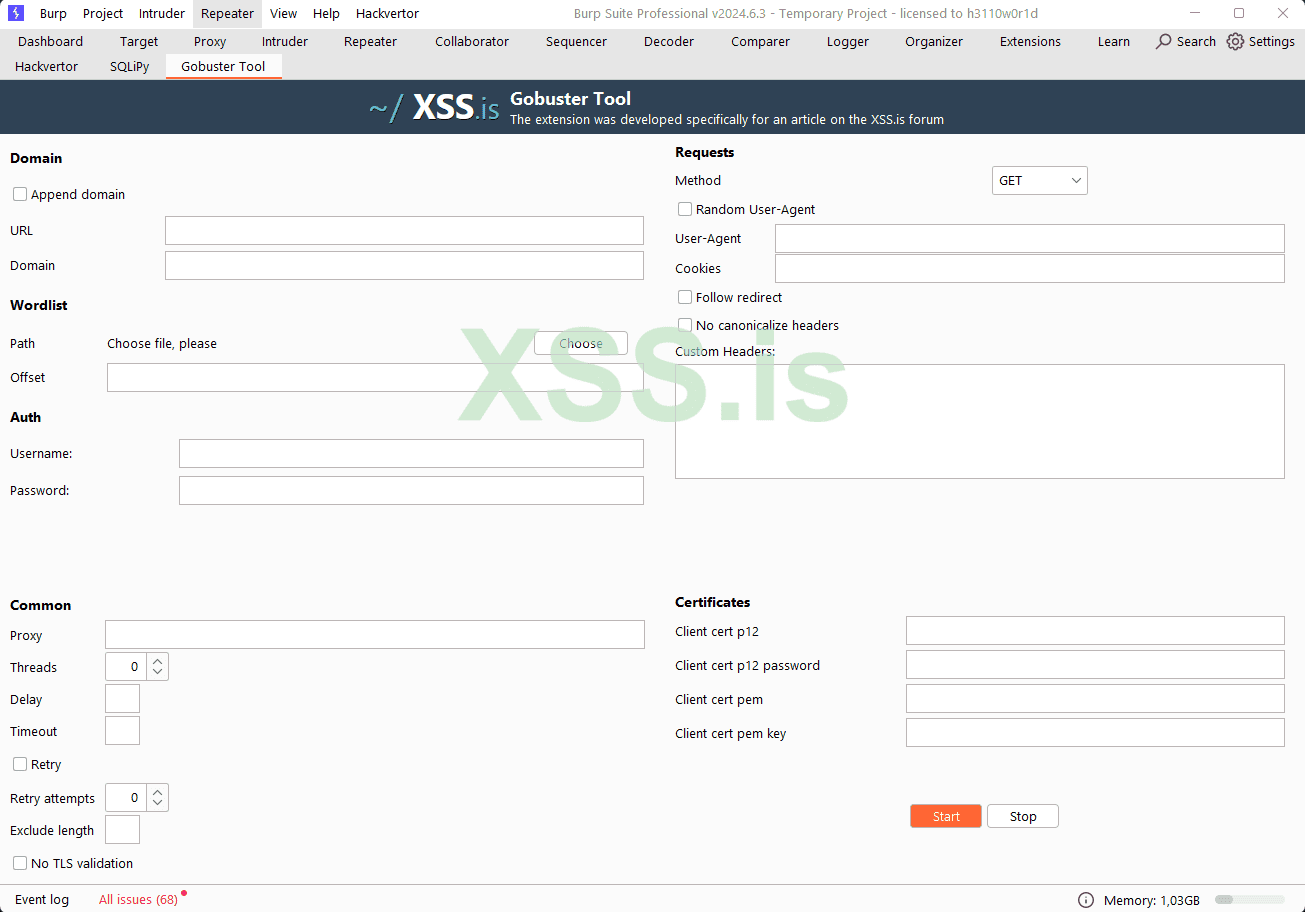Open the Collaborator tab
Image resolution: width=1305 pixels, height=912 pixels.
point(472,41)
